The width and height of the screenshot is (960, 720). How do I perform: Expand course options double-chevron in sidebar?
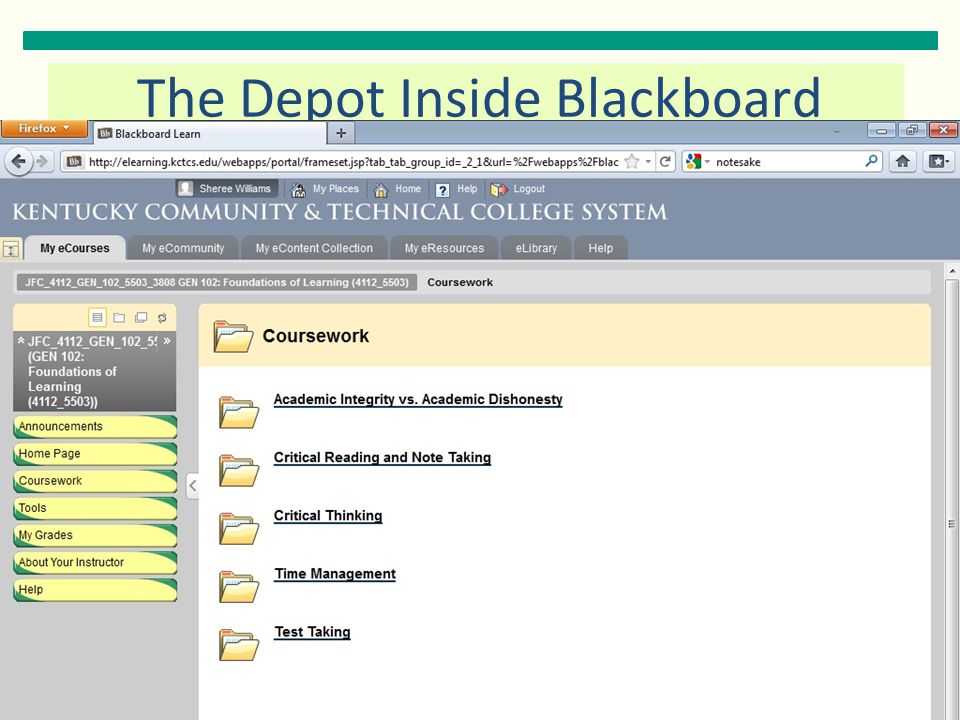[167, 340]
